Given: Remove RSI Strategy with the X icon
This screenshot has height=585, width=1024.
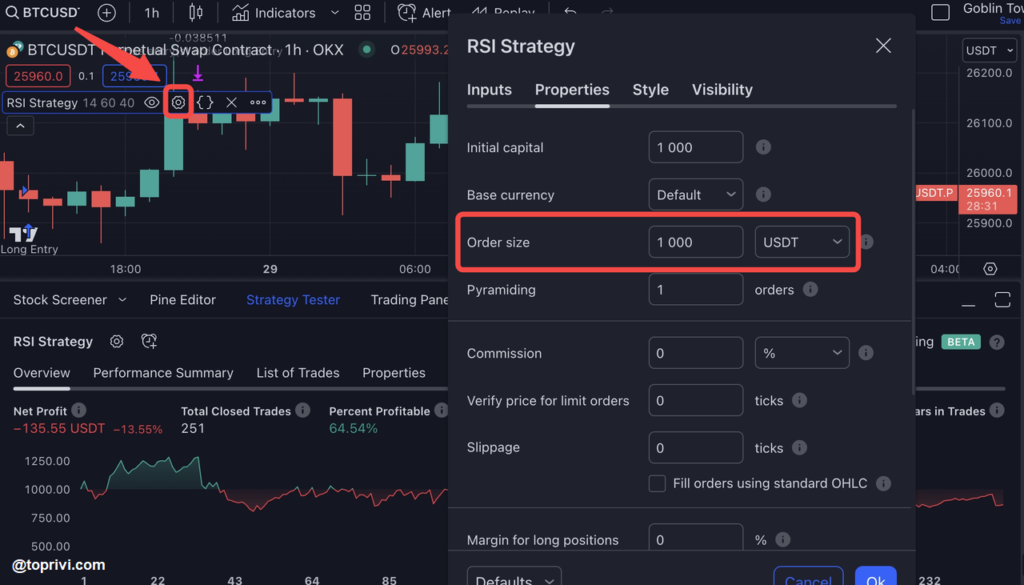Looking at the screenshot, I should 231,103.
